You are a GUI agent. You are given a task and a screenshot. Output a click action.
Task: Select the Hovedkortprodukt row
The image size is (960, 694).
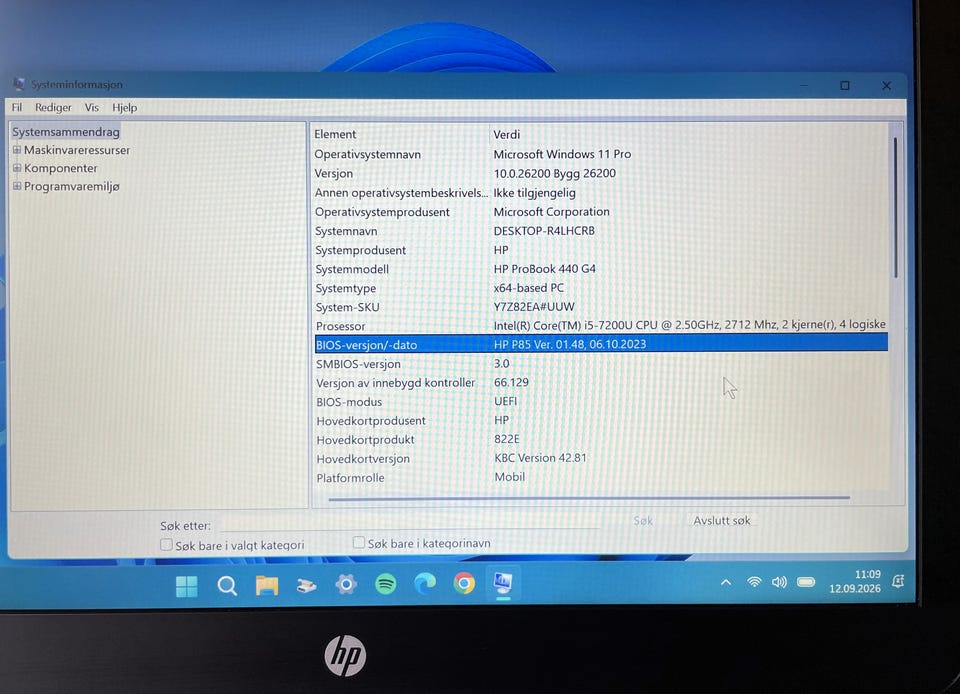601,439
